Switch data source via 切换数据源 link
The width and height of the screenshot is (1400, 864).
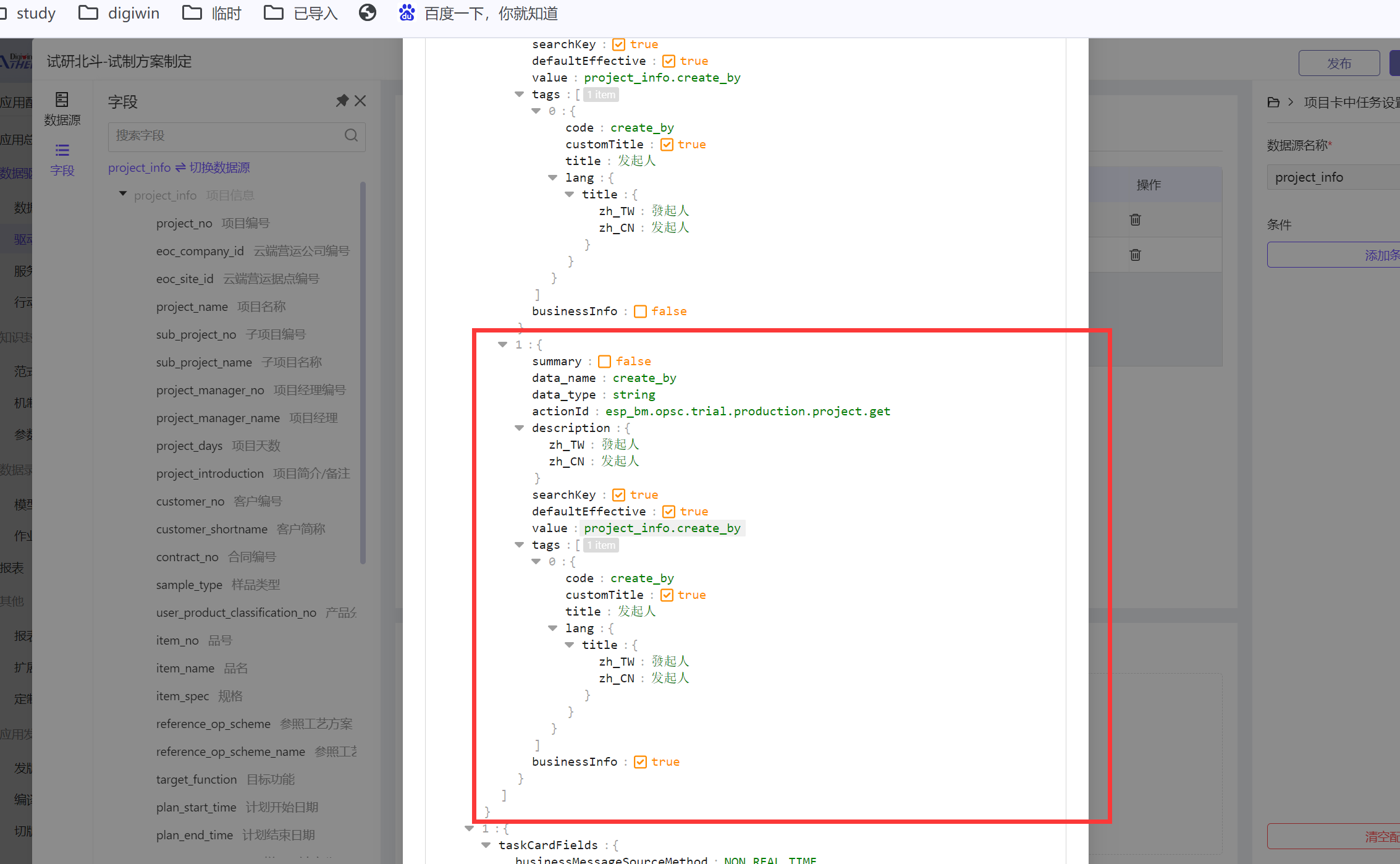coord(213,167)
